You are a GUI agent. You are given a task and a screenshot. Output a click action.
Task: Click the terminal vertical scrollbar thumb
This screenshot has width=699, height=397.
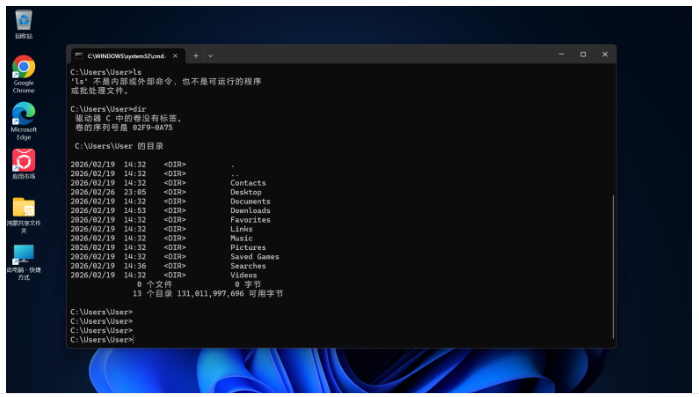tap(613, 266)
